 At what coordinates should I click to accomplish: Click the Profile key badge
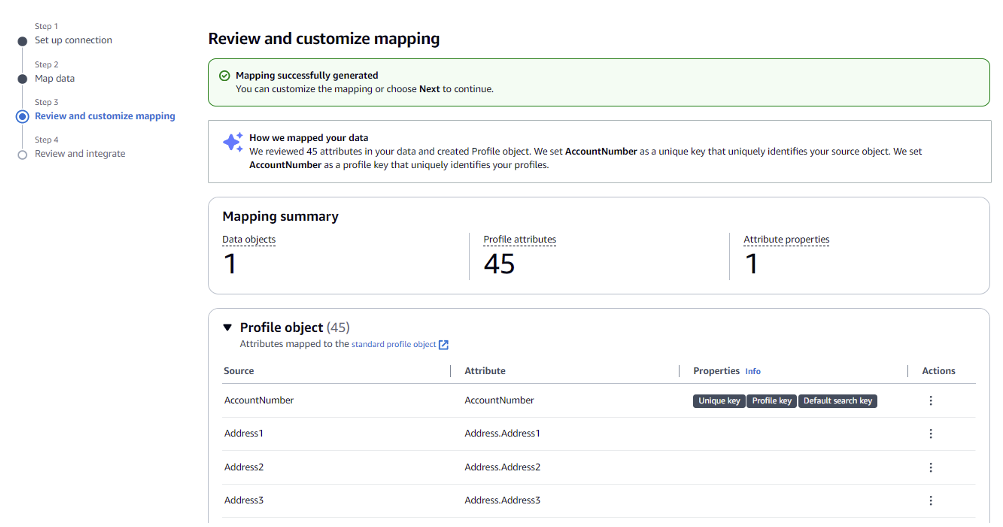pos(772,401)
